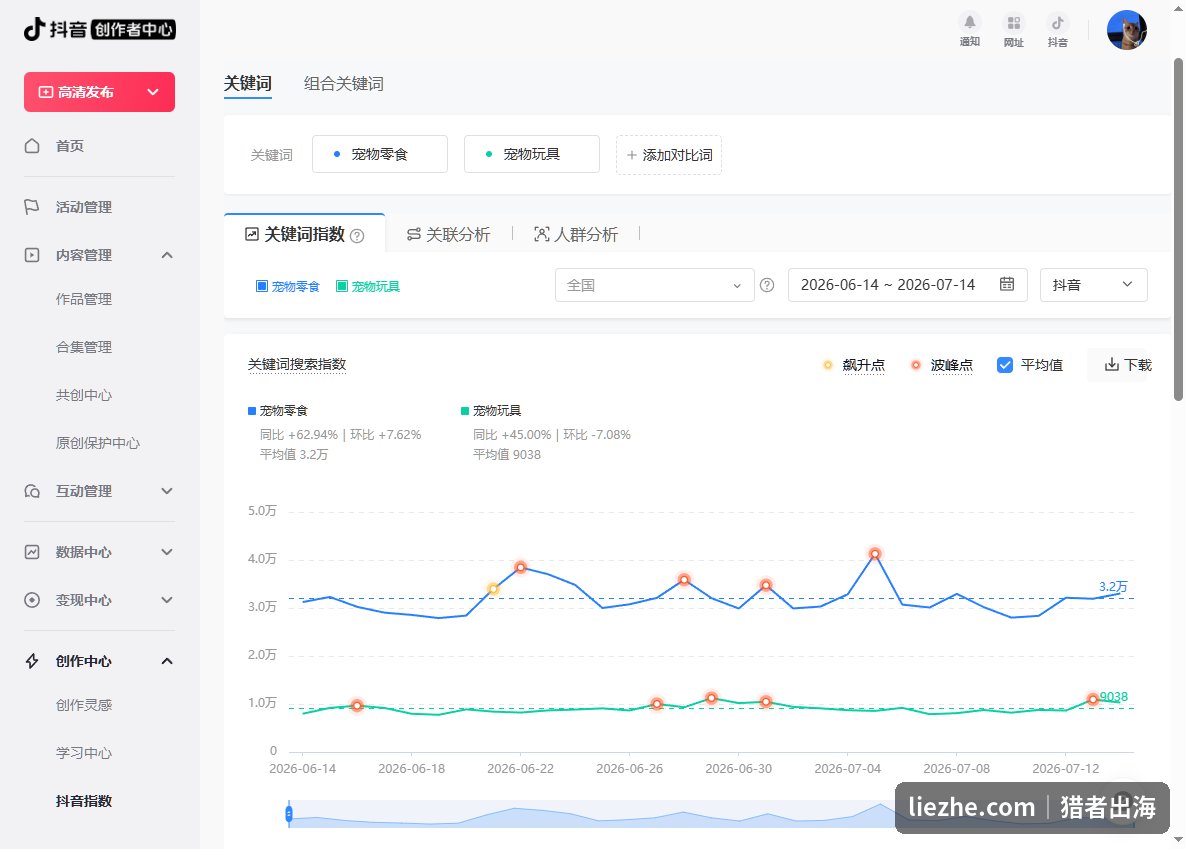The height and width of the screenshot is (849, 1186).
Task: Click the date range input field
Action: tap(908, 285)
